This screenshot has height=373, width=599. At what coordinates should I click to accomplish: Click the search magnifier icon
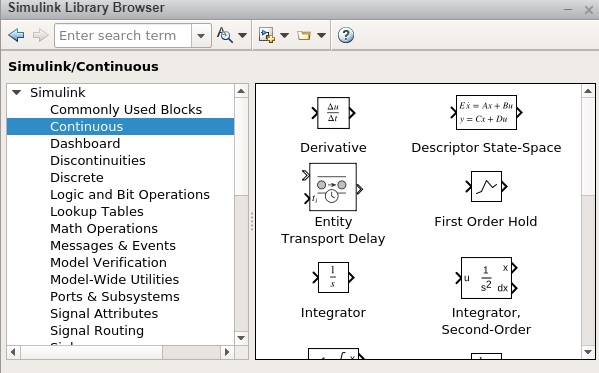[x=225, y=35]
